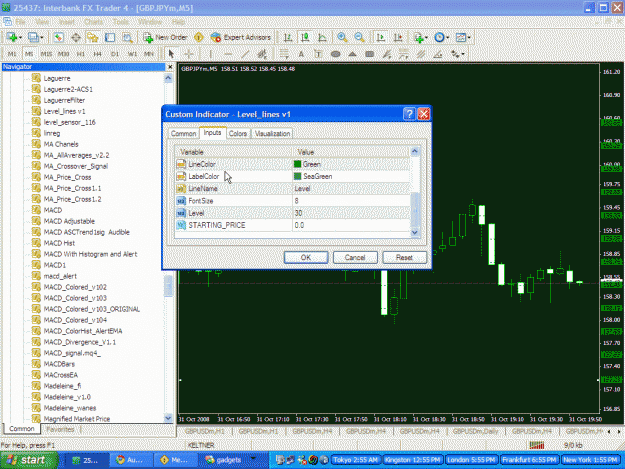625x469 pixels.
Task: Select the text 'A' drawing tool
Action: [x=301, y=54]
